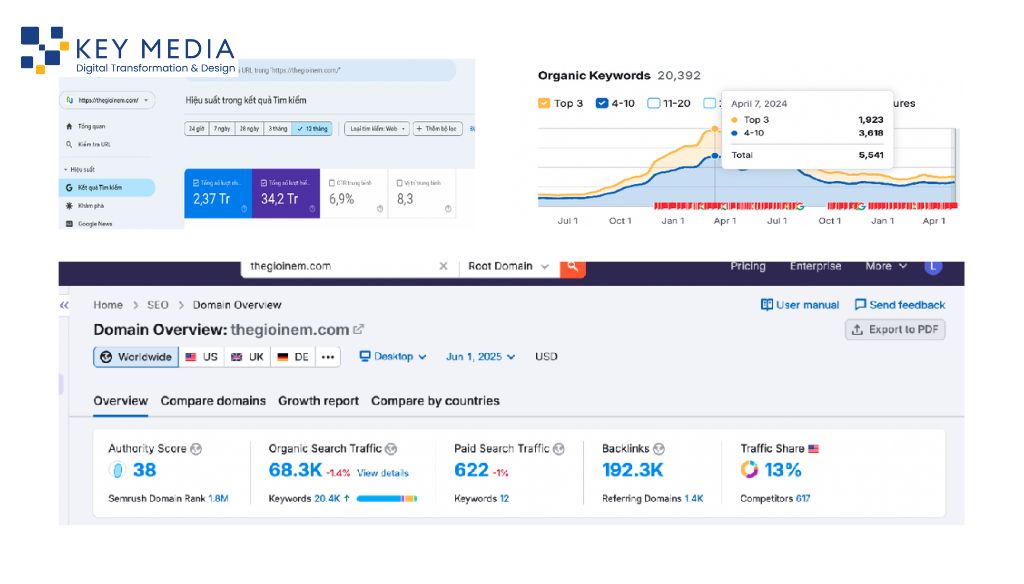Select the 3 tháng date range

[278, 129]
